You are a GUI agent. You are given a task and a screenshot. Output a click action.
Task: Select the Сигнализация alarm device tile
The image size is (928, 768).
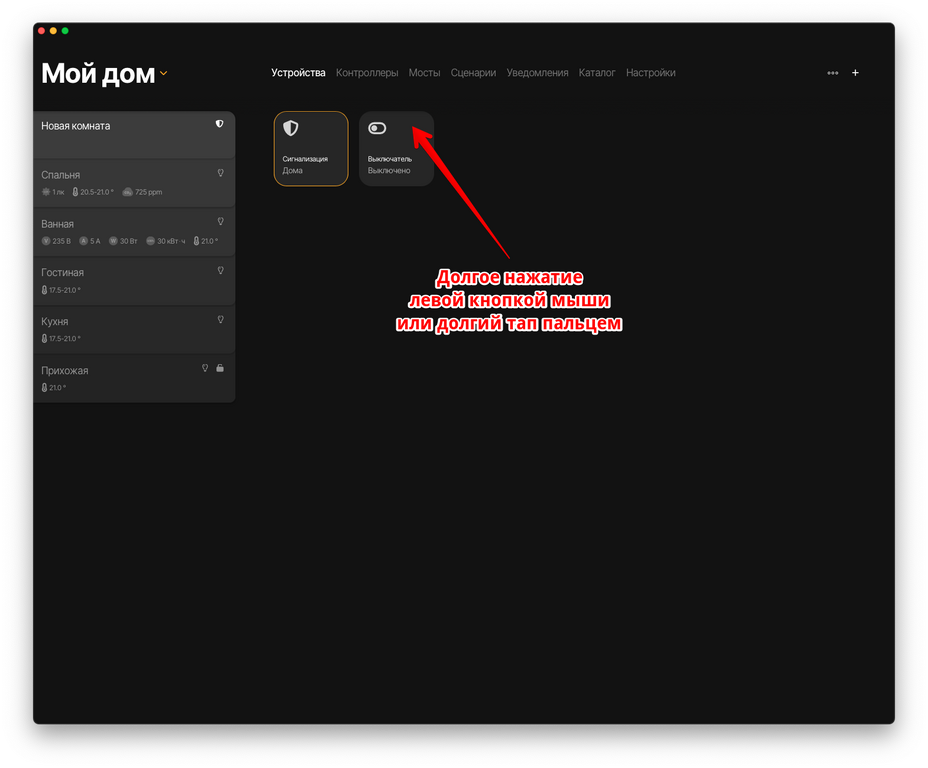pyautogui.click(x=311, y=148)
